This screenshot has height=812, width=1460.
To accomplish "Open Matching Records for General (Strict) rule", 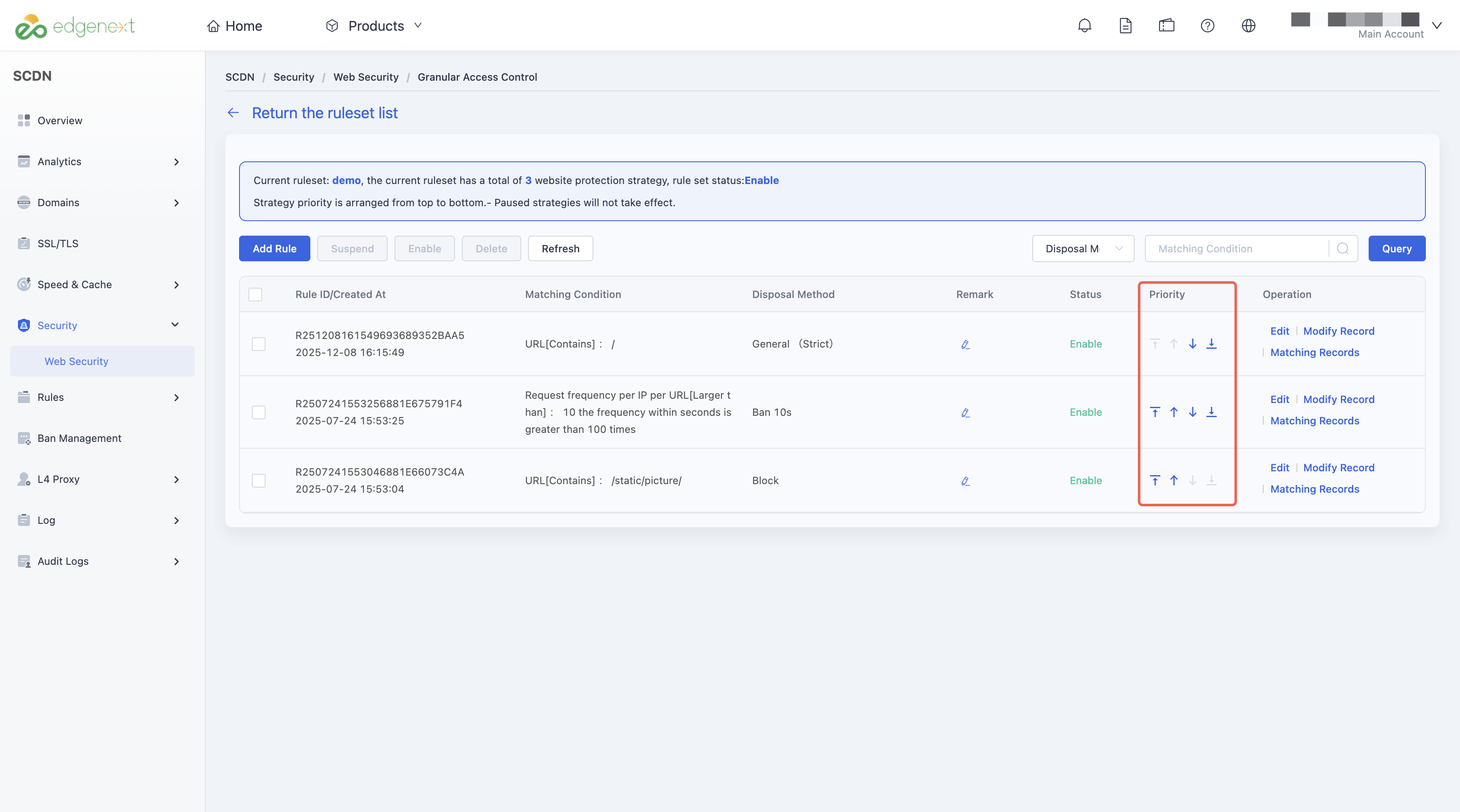I will tap(1314, 353).
